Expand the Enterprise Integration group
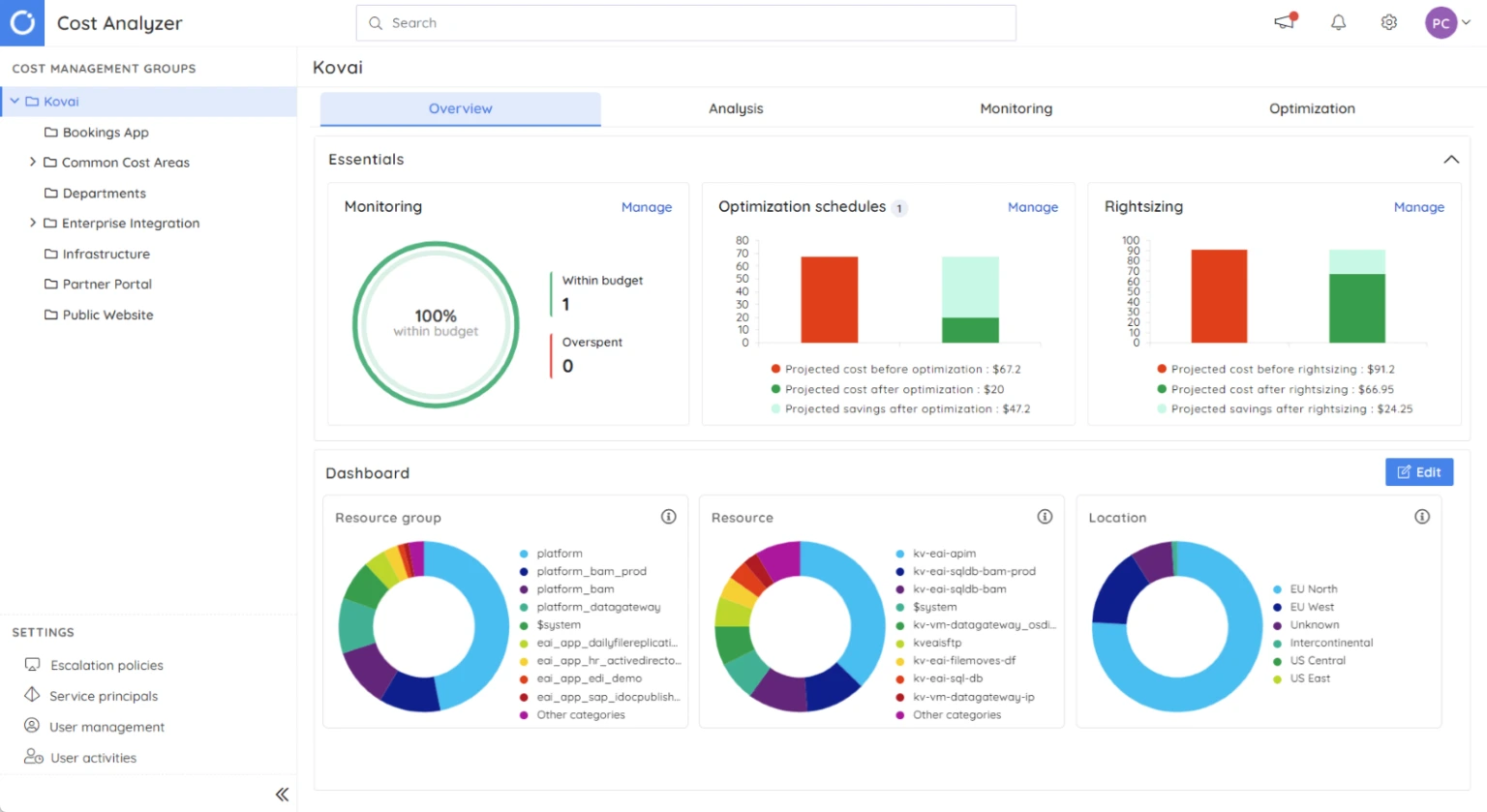Screen dimensions: 1487x812 coord(34,223)
